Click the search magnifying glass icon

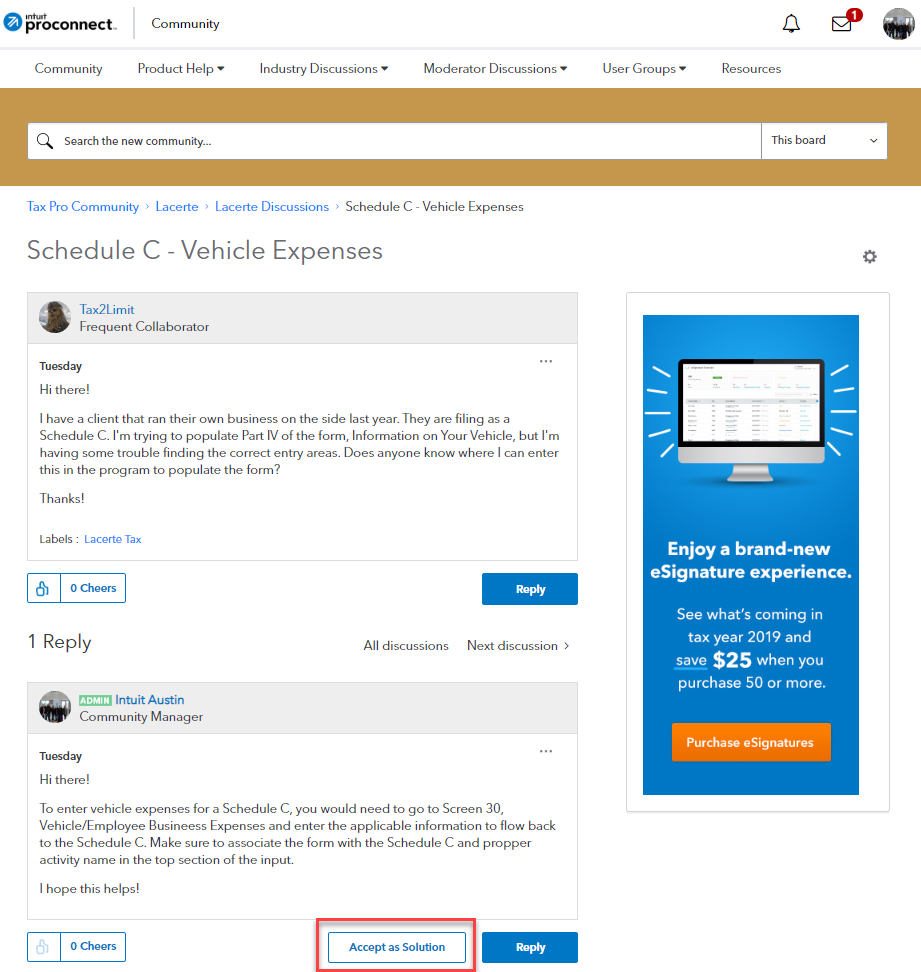point(45,141)
